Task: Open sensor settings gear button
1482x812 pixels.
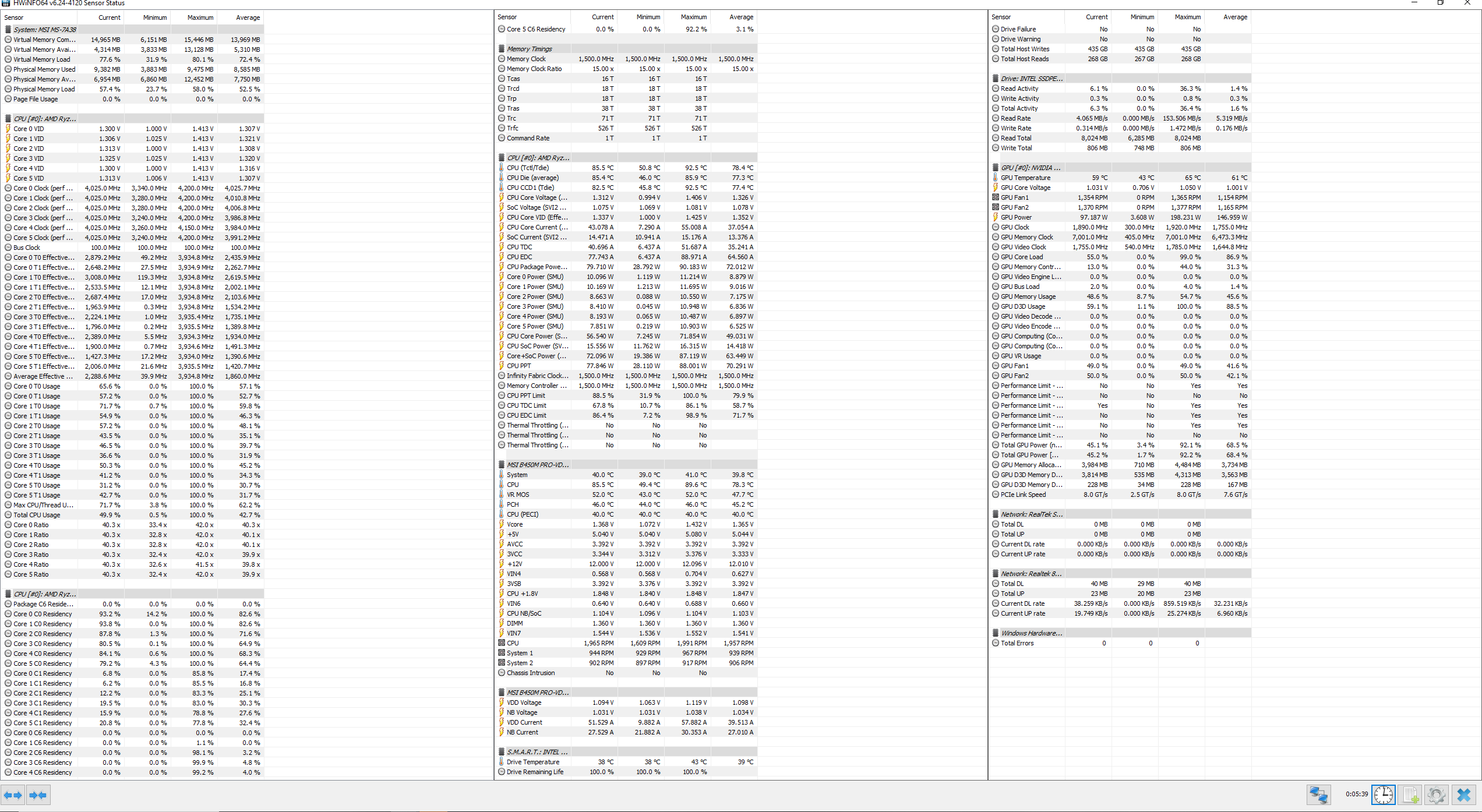Action: coord(1437,795)
